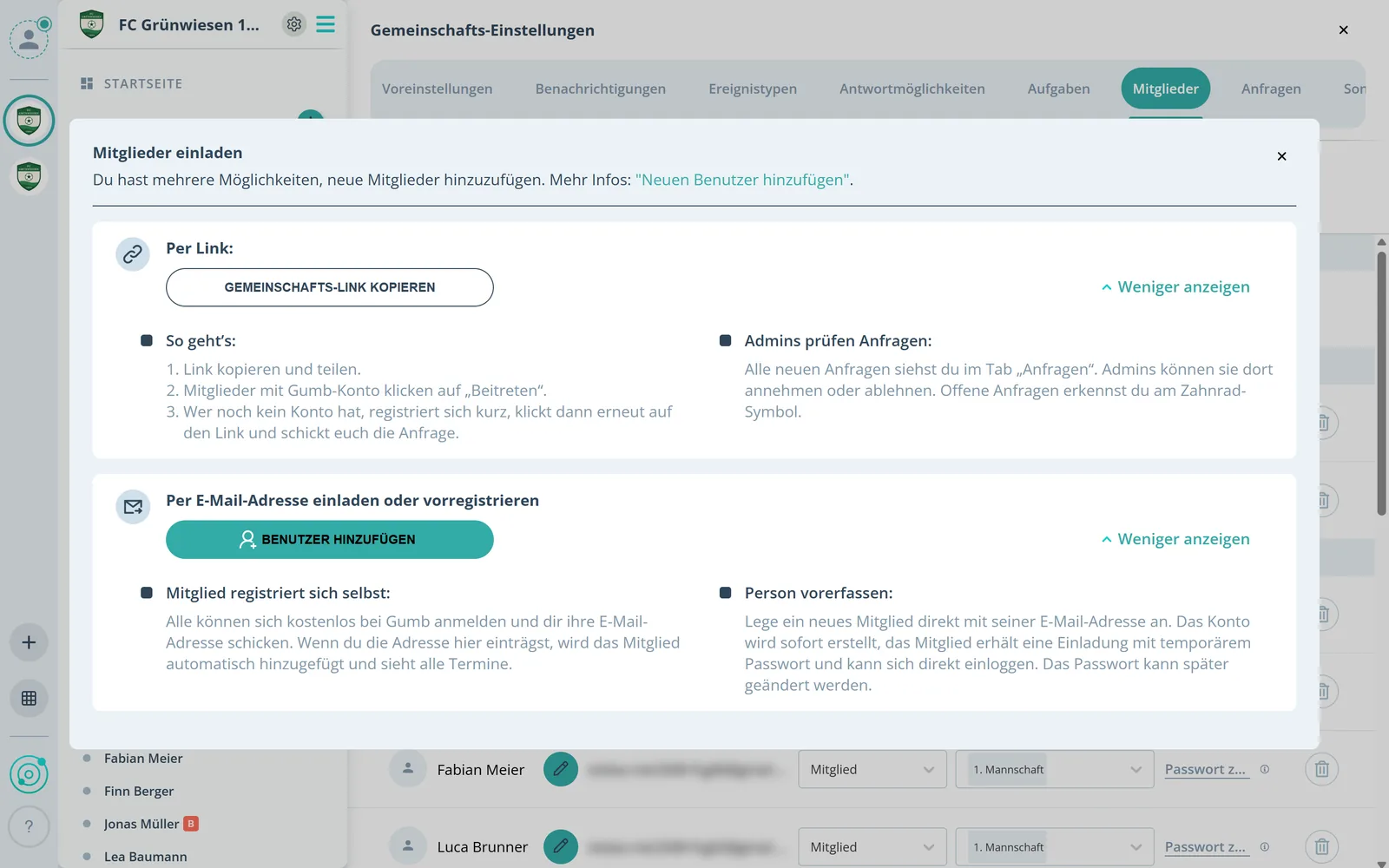Toggle the hamburger menu next to FC Grünwiesen
This screenshot has height=868, width=1389.
(x=326, y=24)
